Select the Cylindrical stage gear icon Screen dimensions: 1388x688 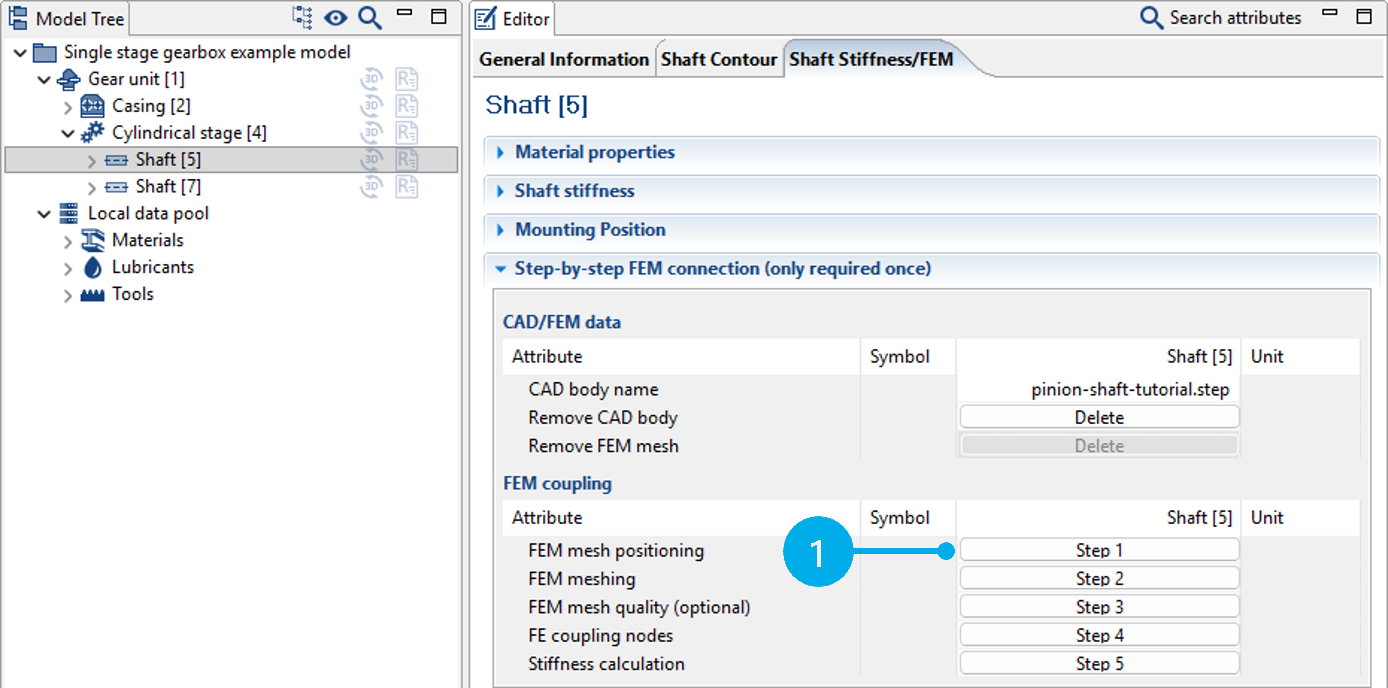coord(91,132)
